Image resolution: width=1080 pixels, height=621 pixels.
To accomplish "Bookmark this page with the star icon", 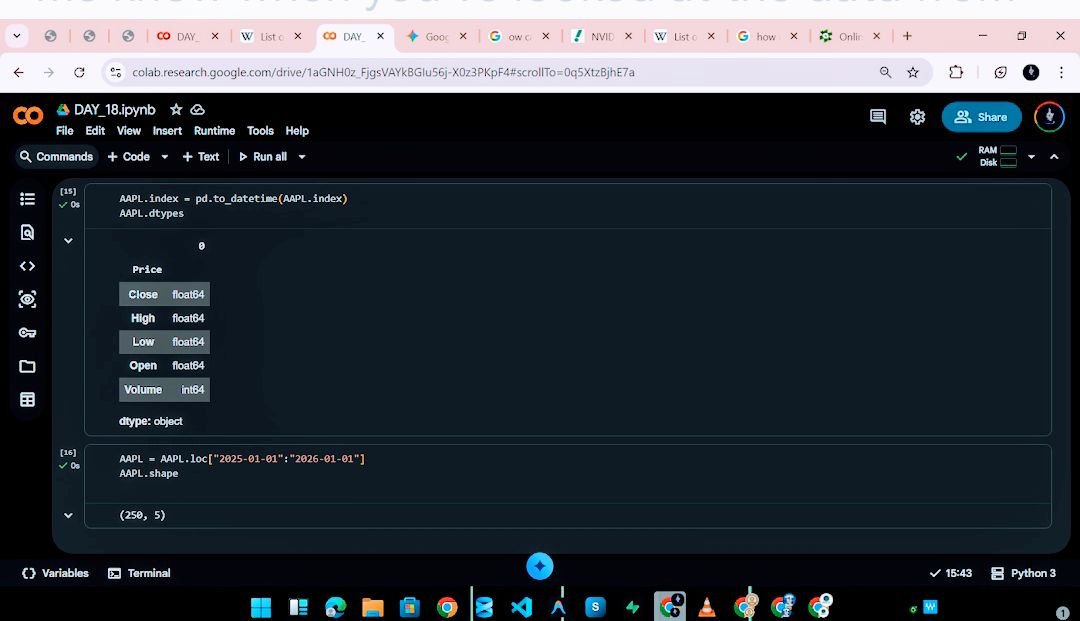I will 913,72.
